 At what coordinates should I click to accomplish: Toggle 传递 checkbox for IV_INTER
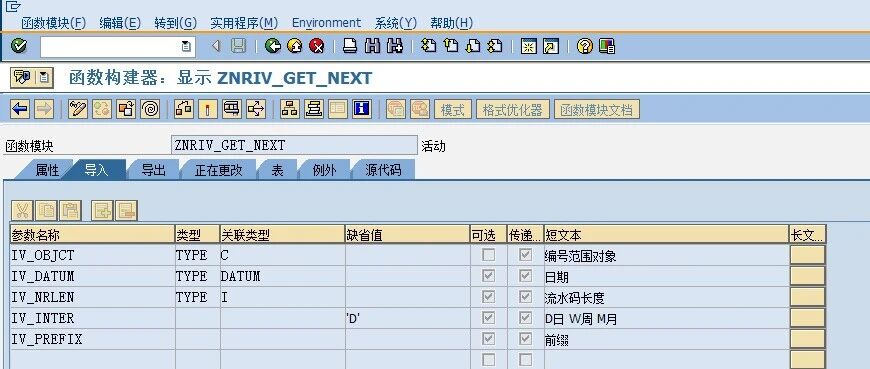click(525, 318)
